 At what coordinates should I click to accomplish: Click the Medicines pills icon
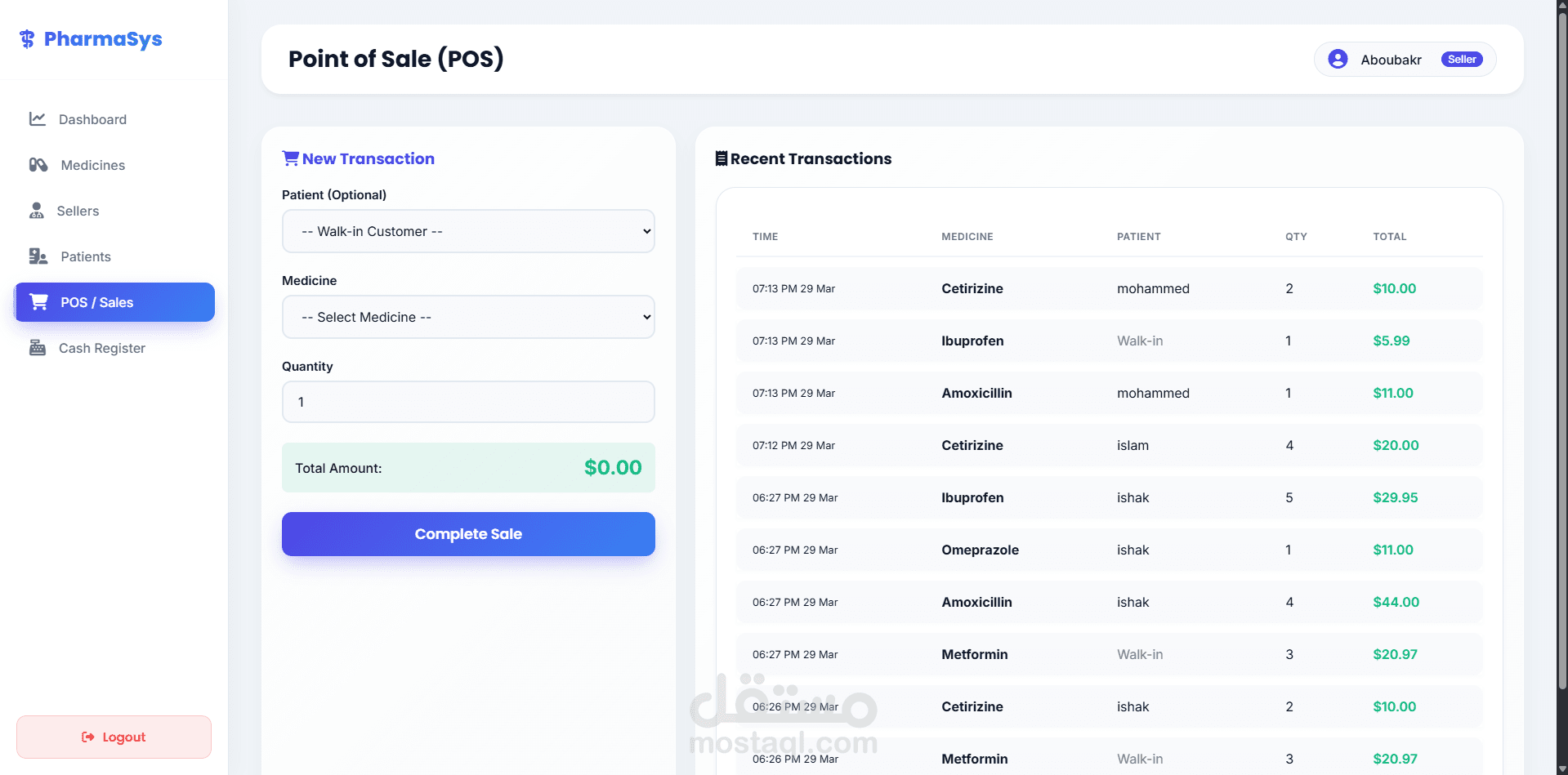pos(38,165)
